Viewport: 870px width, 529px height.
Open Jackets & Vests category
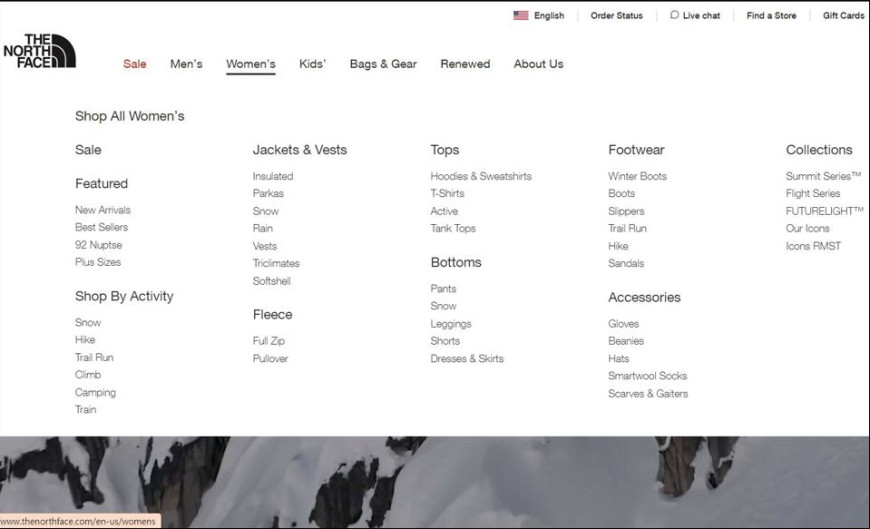300,150
